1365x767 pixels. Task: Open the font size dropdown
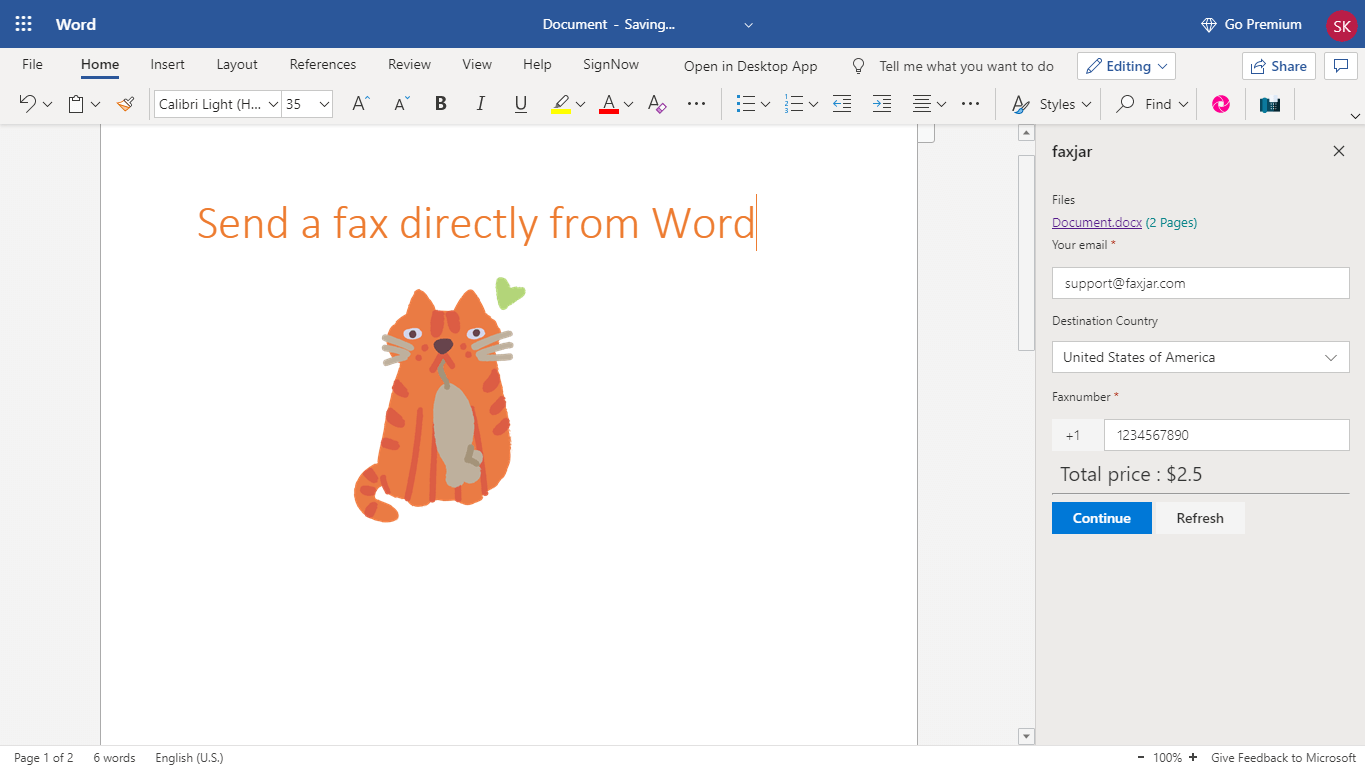pos(324,104)
